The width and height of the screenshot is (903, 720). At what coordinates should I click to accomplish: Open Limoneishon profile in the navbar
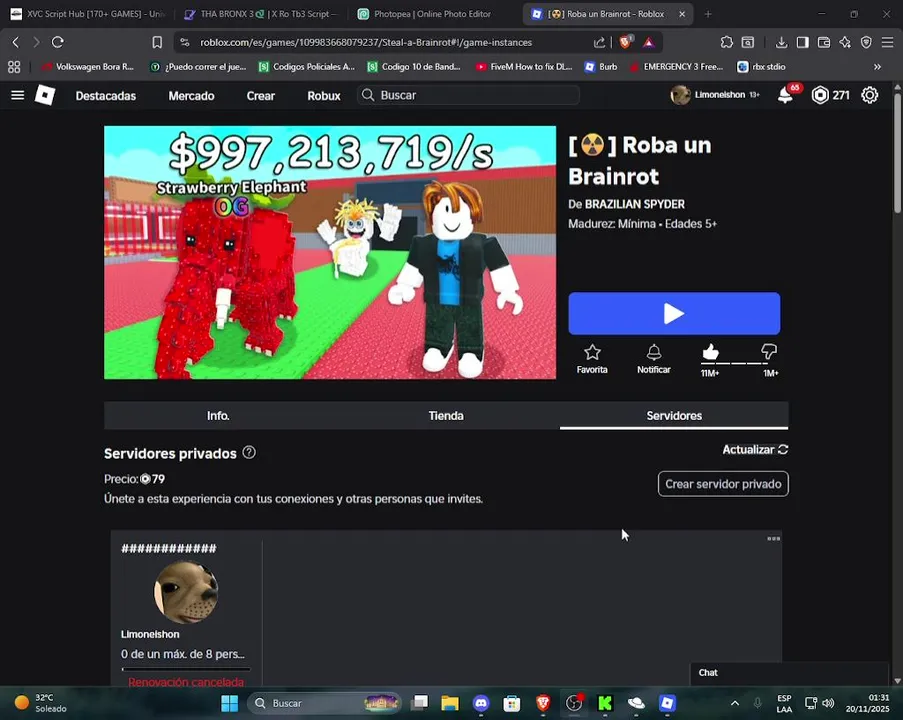click(715, 94)
